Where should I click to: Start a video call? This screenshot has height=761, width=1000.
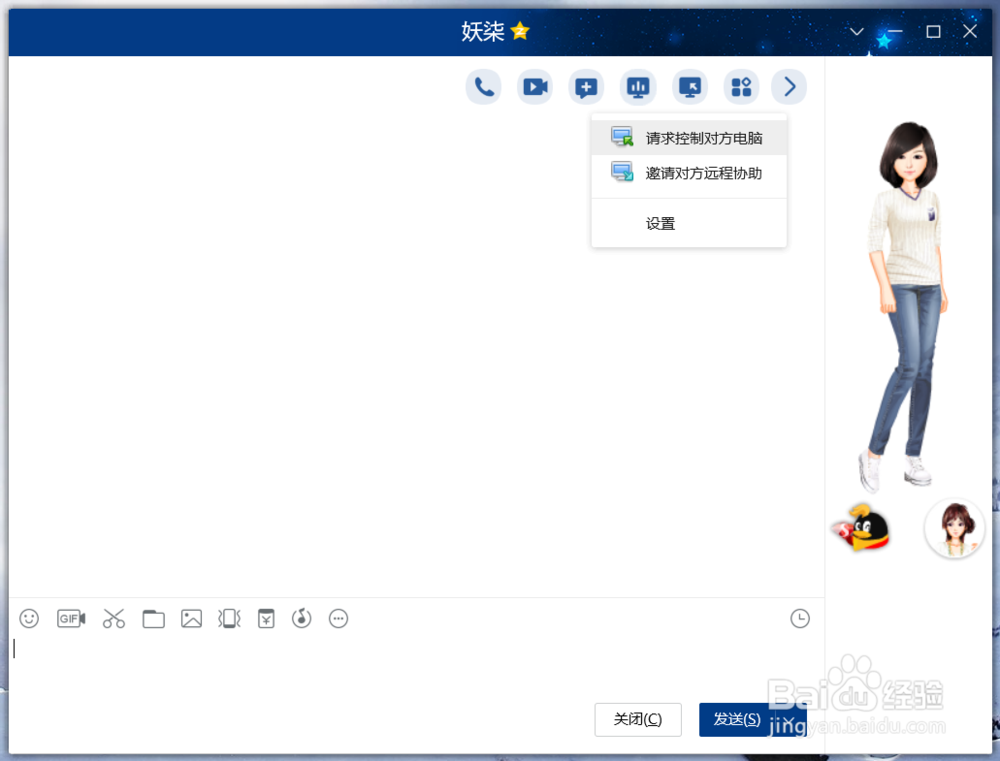(x=535, y=87)
